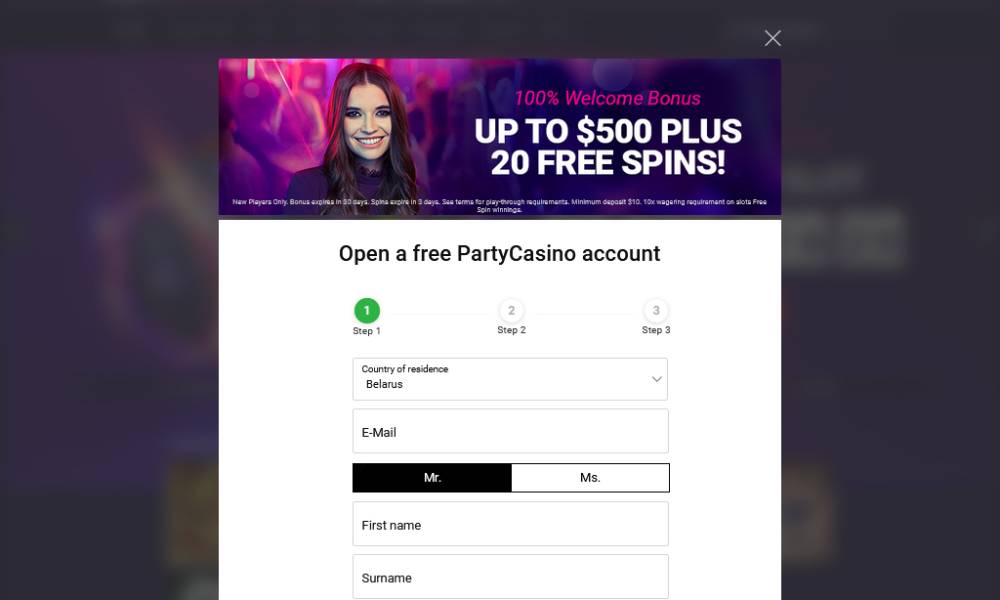The height and width of the screenshot is (600, 1000).
Task: Click the Step 2 circle indicator
Action: coord(511,311)
